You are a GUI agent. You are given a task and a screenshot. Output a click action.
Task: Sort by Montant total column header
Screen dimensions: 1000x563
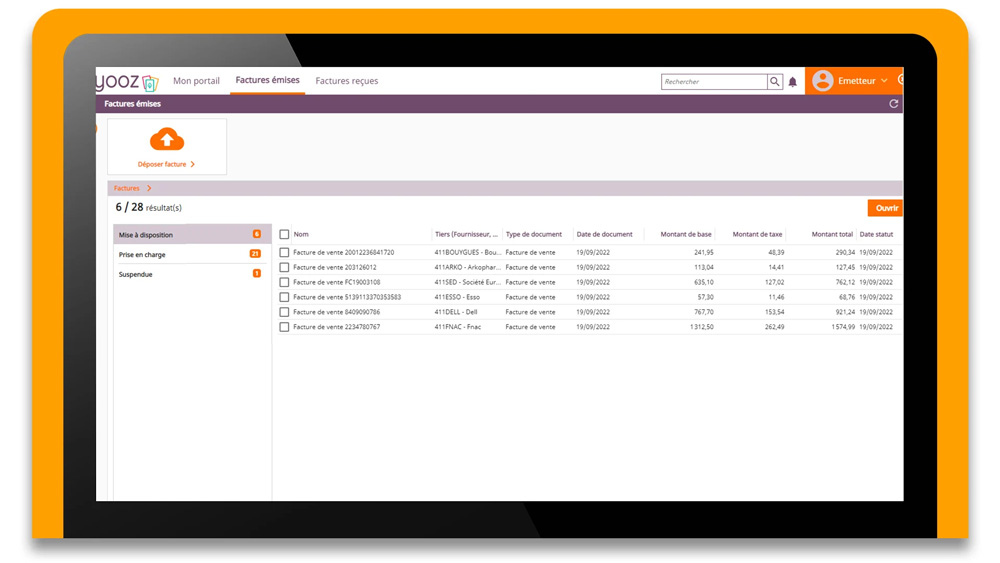[831, 235]
